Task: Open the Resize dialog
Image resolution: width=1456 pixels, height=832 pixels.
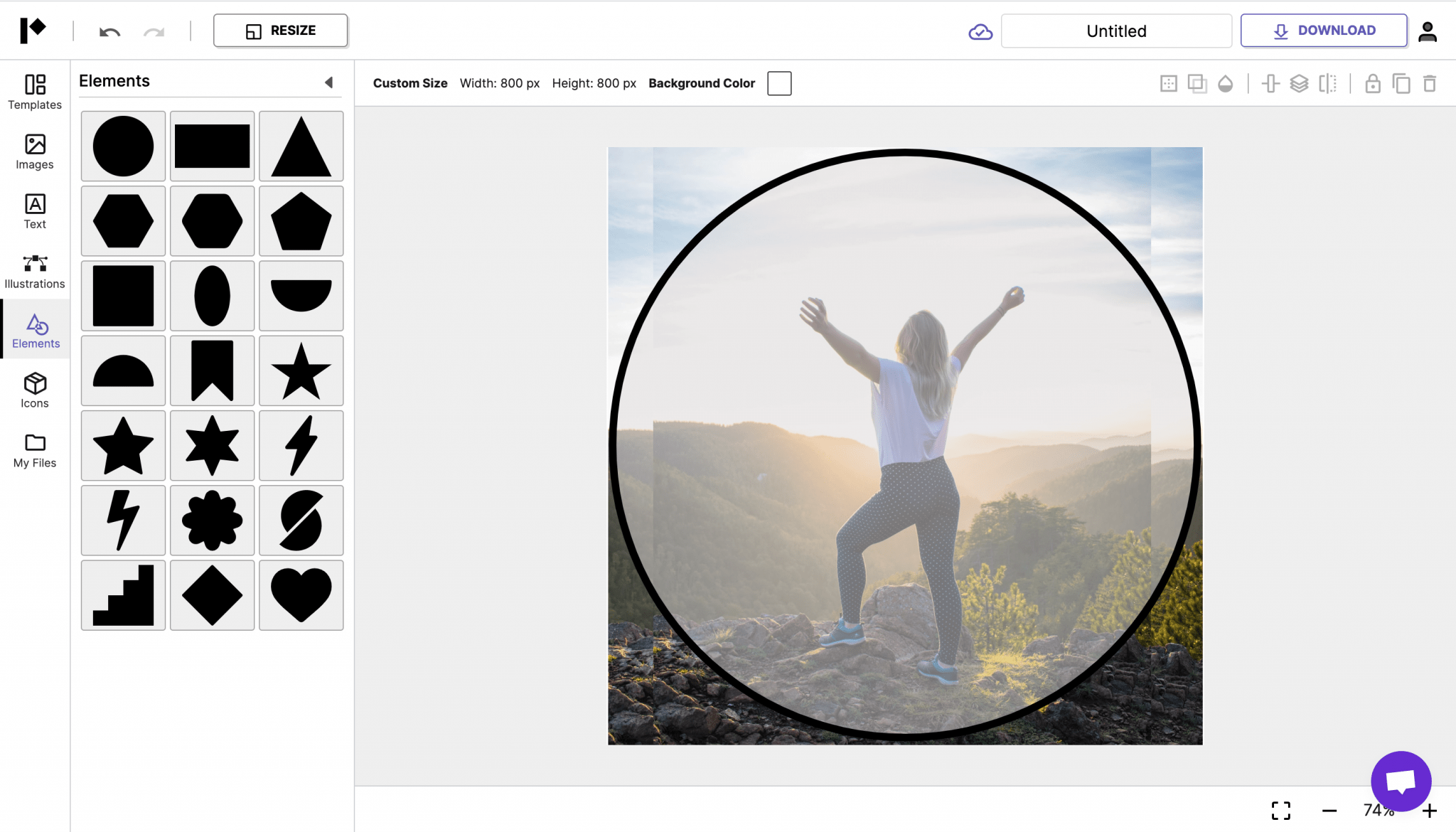Action: point(280,30)
